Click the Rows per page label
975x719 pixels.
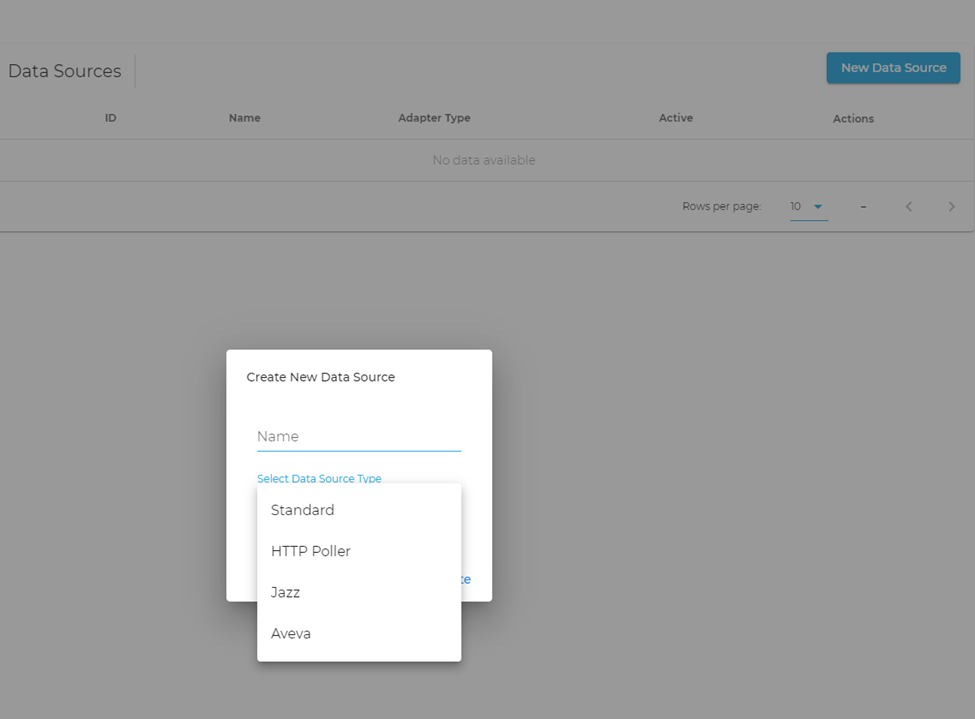point(721,207)
